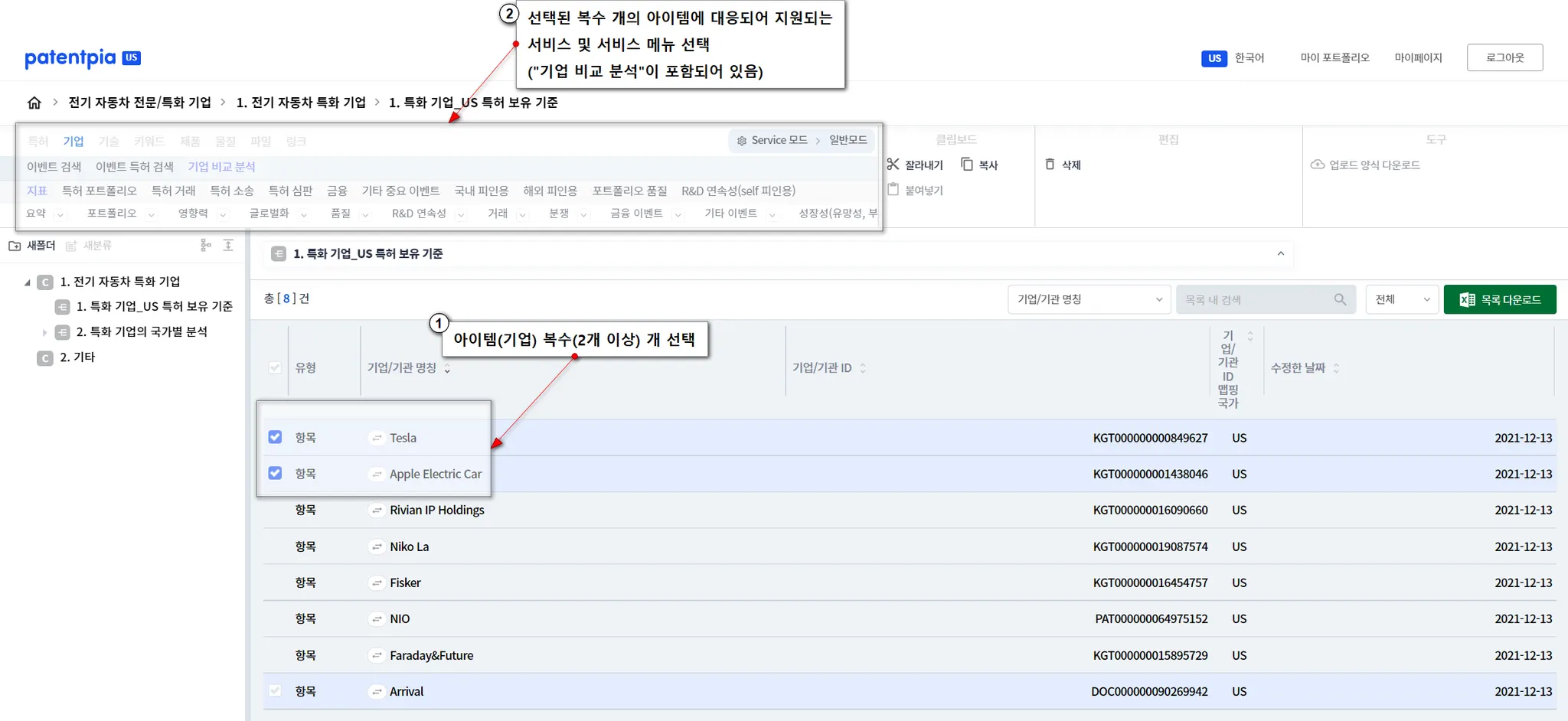Select the 기업 tab
The height and width of the screenshot is (721, 1568).
tap(73, 141)
